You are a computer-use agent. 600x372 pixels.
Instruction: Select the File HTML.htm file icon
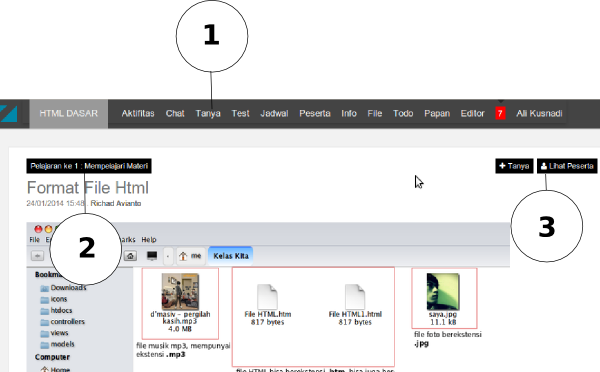[267, 297]
